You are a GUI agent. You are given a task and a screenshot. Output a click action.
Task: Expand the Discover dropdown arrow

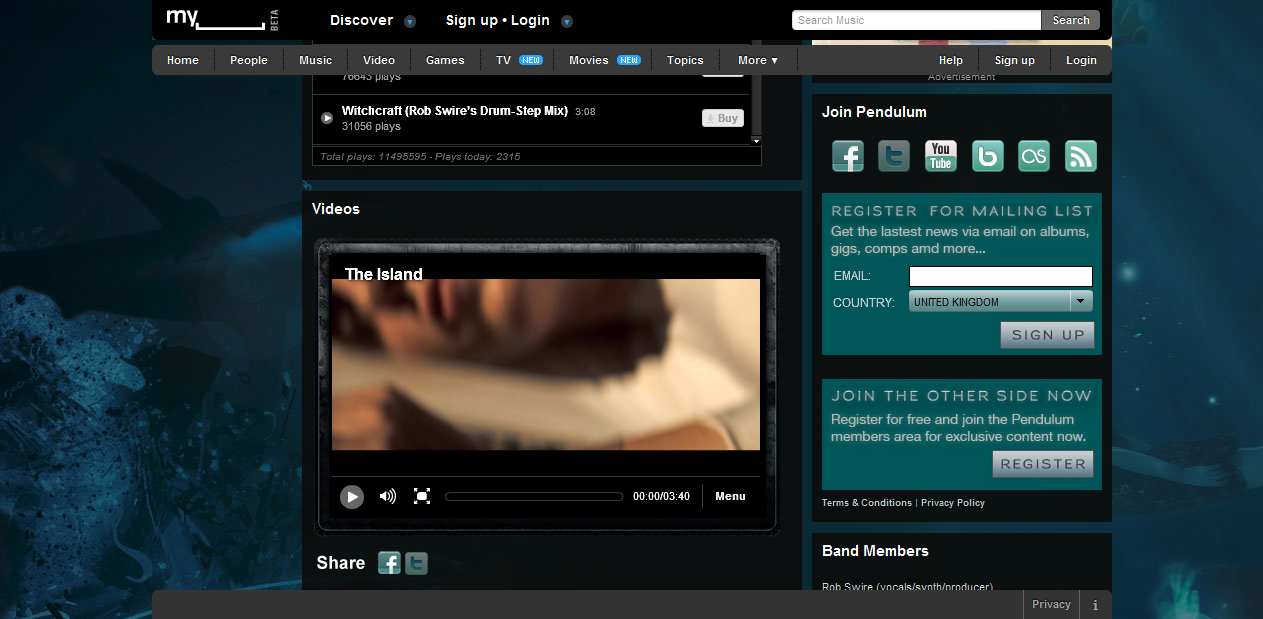pos(410,21)
